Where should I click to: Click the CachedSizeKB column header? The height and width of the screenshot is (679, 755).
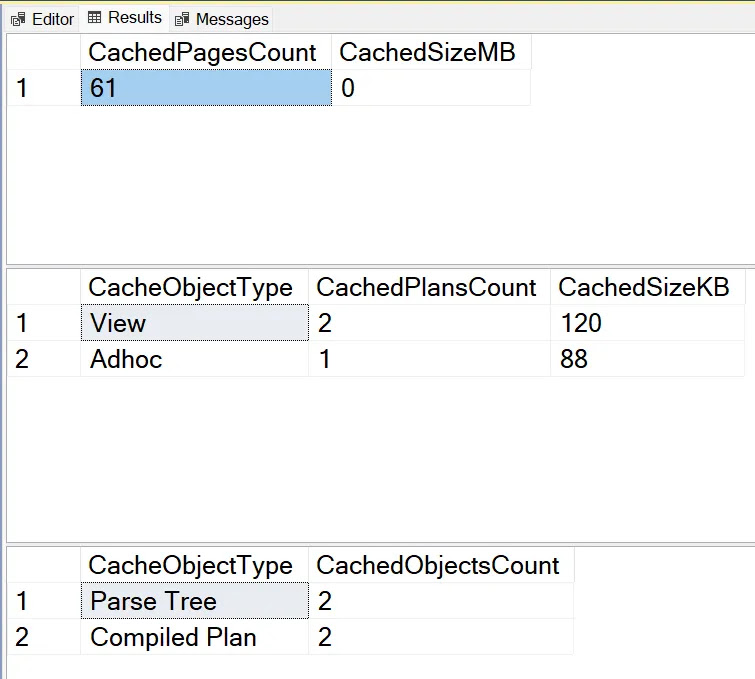coord(648,287)
